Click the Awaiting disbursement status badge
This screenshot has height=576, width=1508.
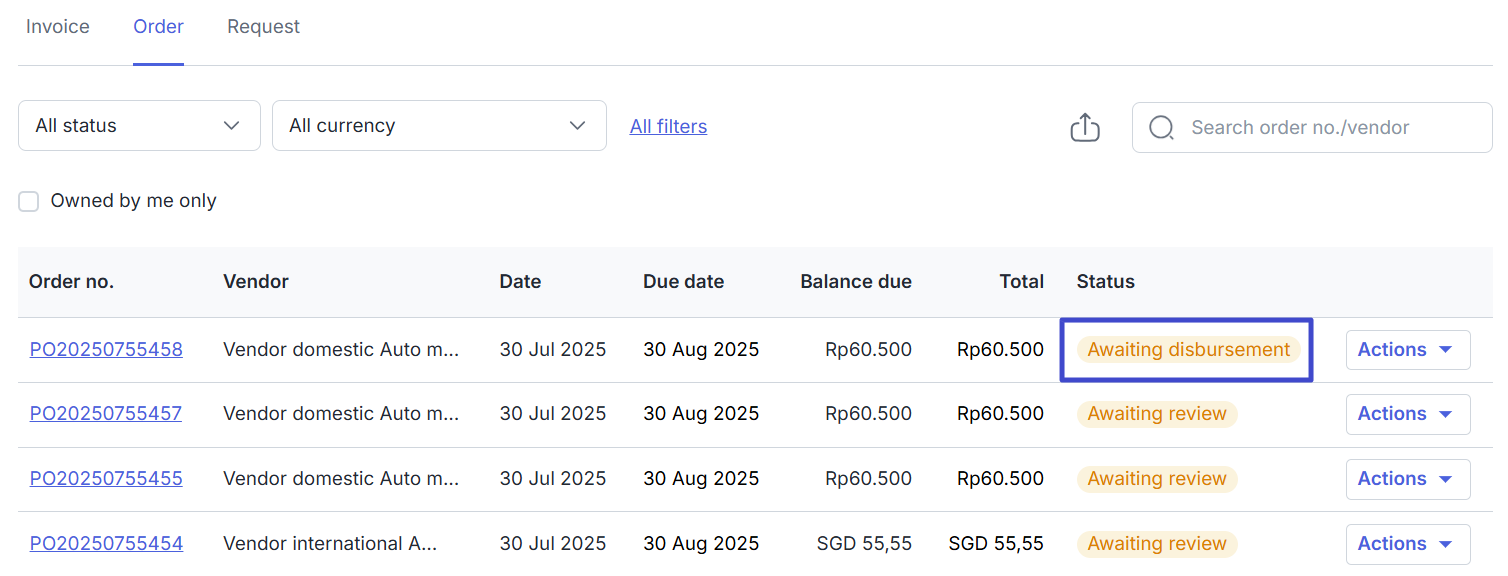1188,350
